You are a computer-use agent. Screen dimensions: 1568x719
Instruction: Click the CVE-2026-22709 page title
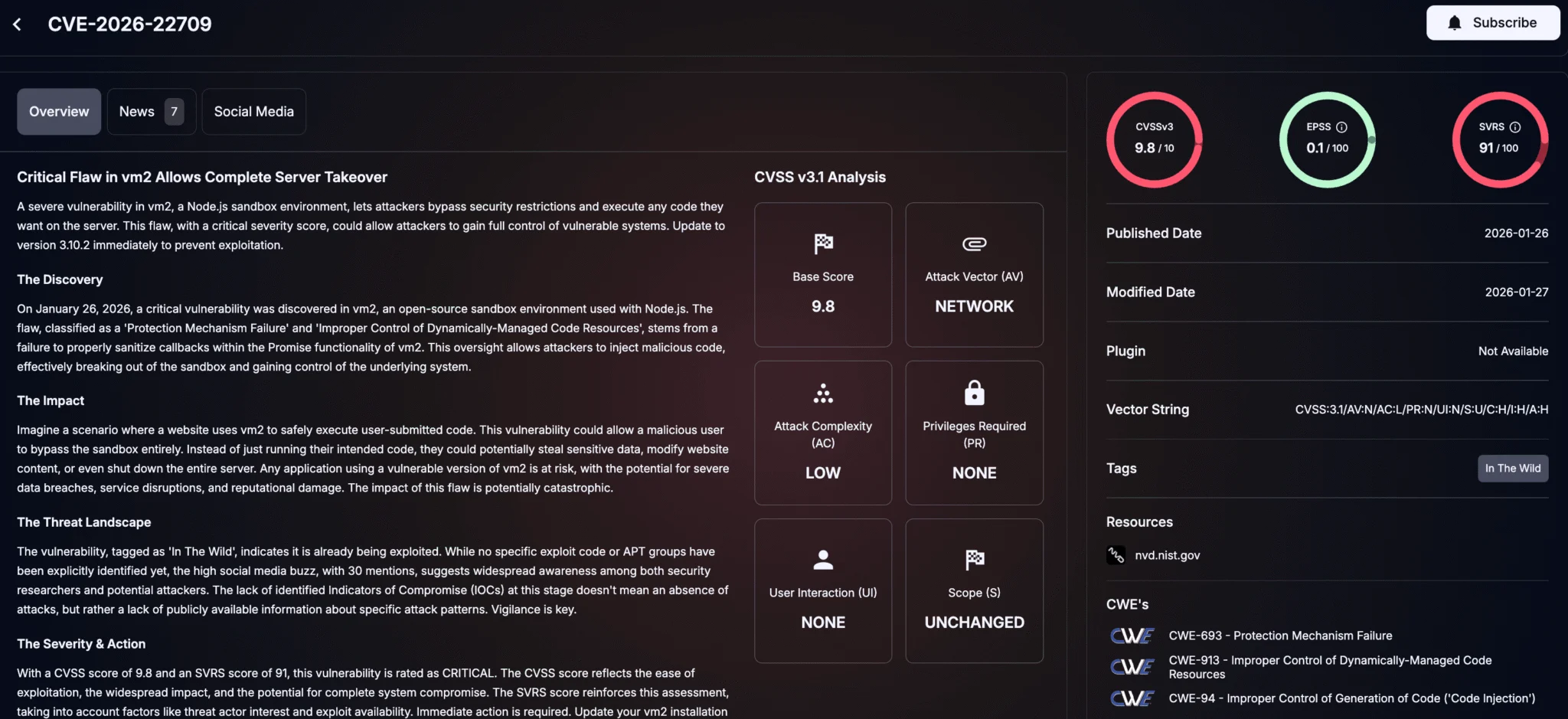129,25
